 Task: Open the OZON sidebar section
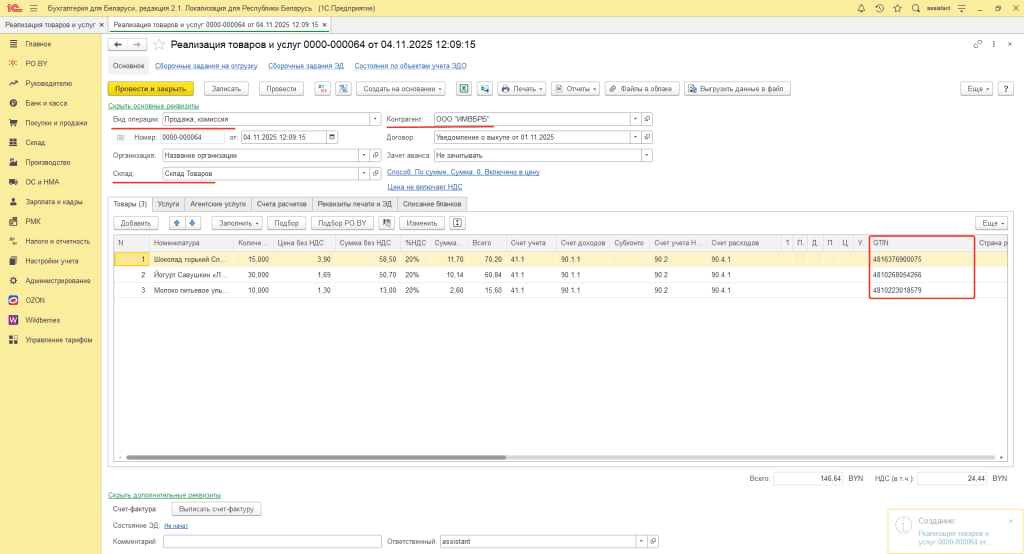36,299
